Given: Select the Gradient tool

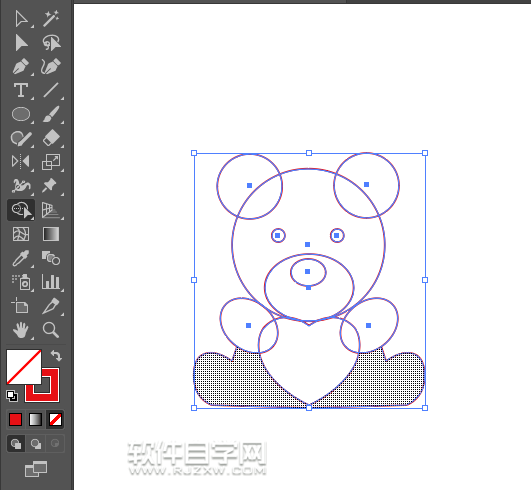Looking at the screenshot, I should pyautogui.click(x=51, y=234).
